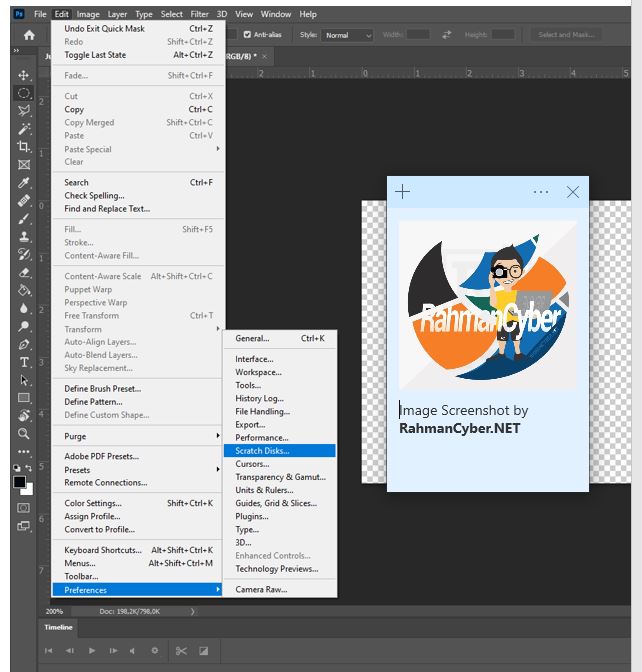The image size is (642, 672).
Task: Open the Image menu
Action: pyautogui.click(x=88, y=14)
